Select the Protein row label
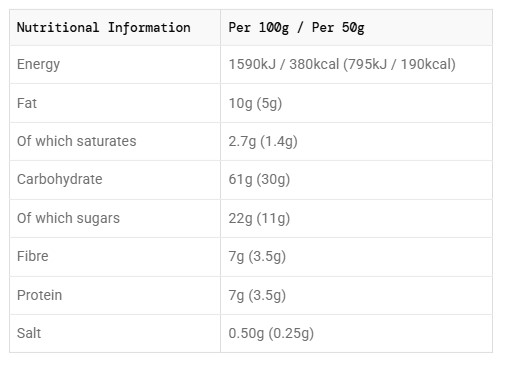 coord(40,295)
